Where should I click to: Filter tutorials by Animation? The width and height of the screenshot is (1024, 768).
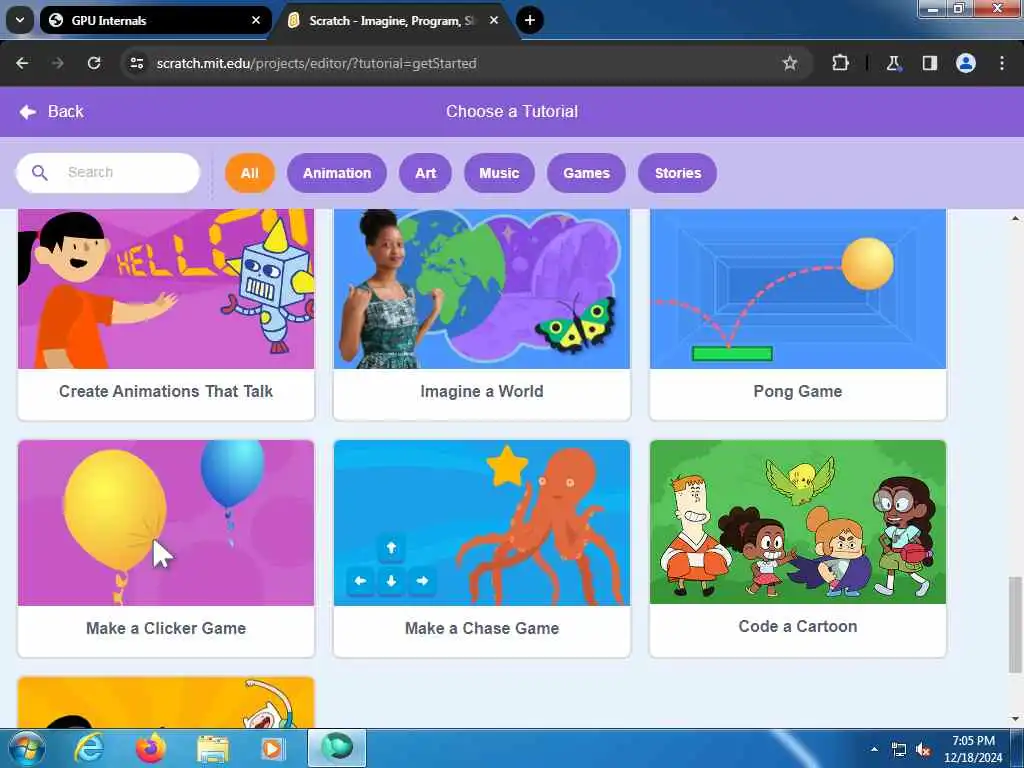pyautogui.click(x=337, y=173)
